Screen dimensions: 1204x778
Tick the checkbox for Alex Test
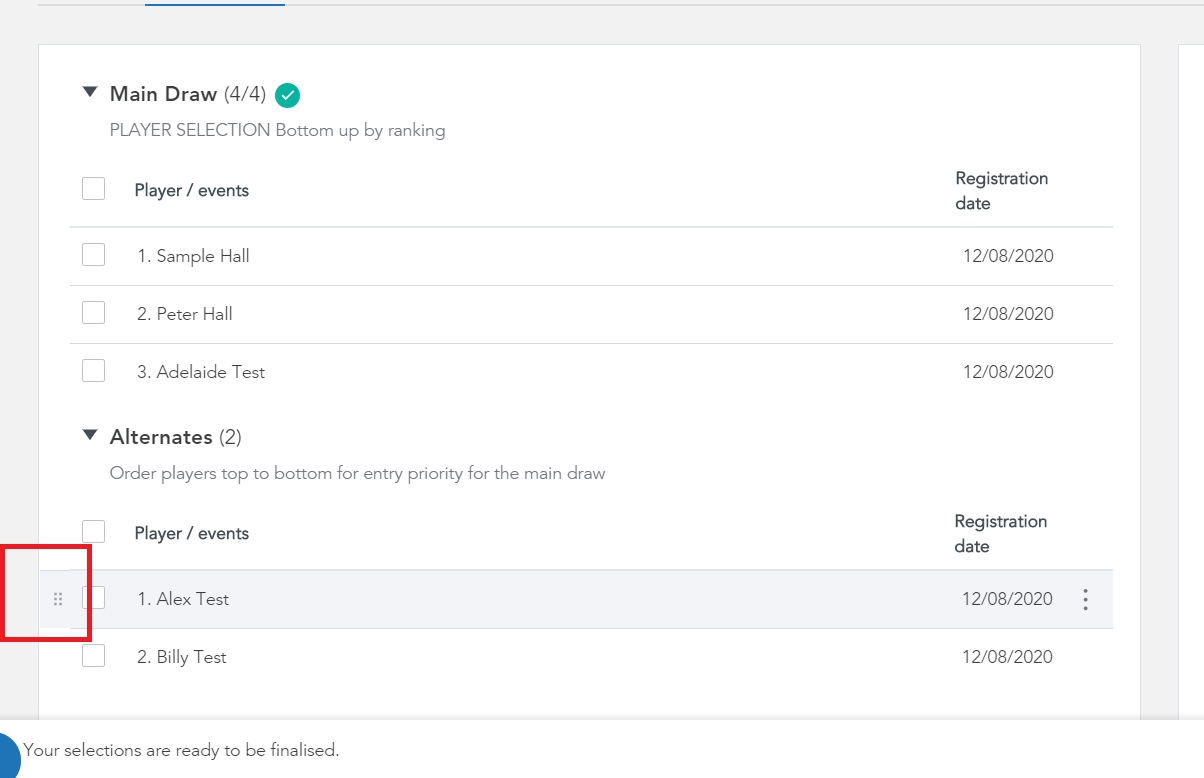point(93,597)
